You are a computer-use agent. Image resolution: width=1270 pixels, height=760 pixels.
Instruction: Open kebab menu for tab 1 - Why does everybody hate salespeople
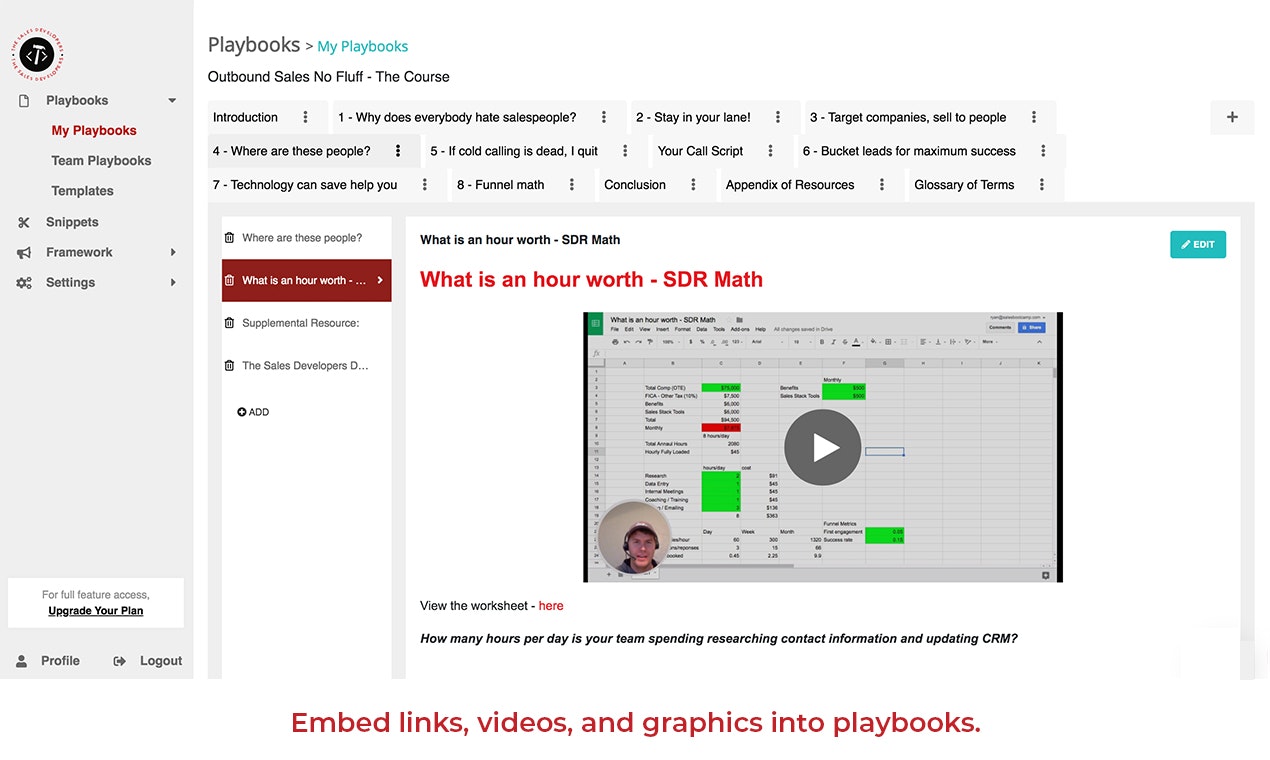(x=604, y=117)
